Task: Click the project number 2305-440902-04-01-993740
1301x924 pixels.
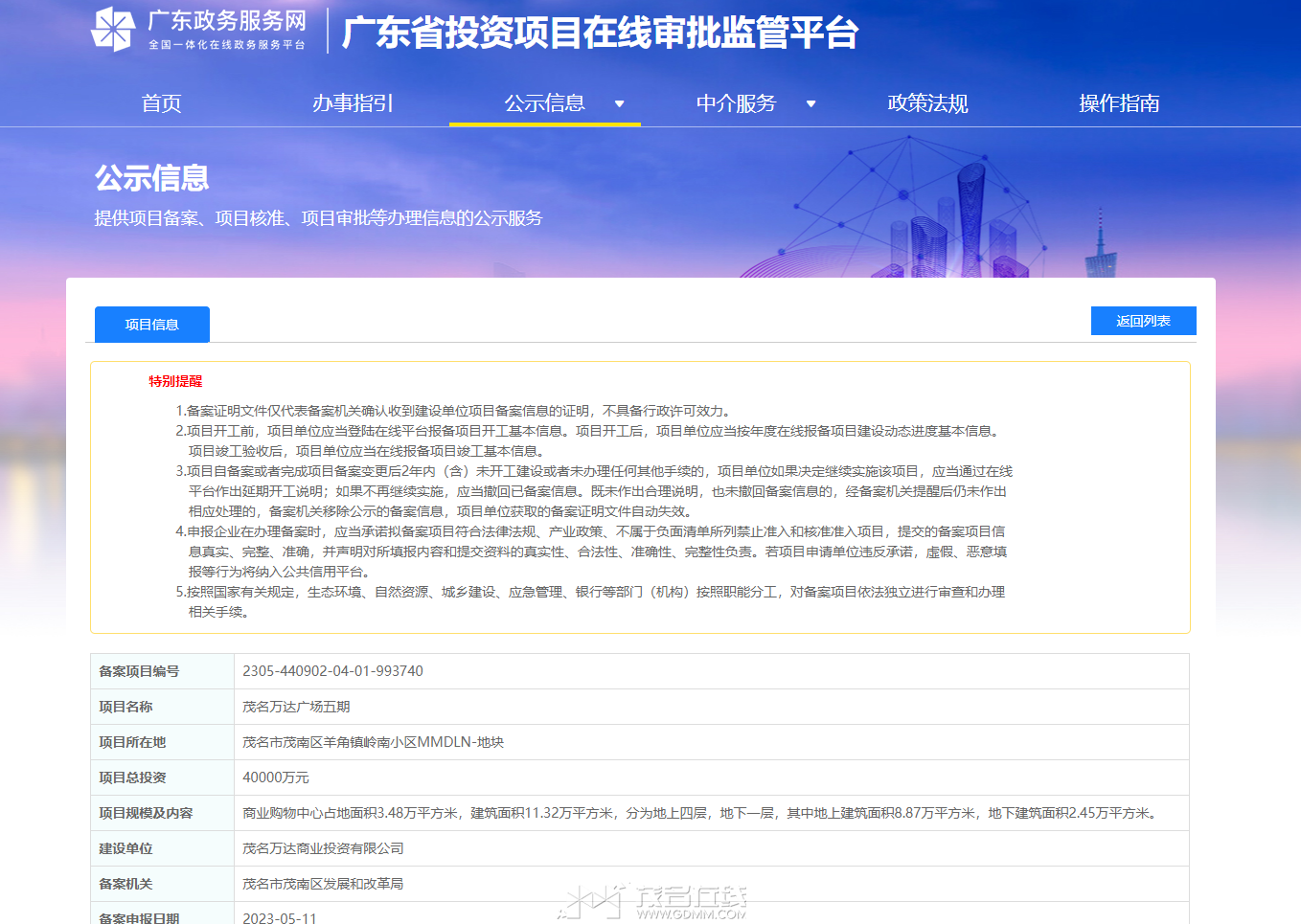Action: [332, 671]
